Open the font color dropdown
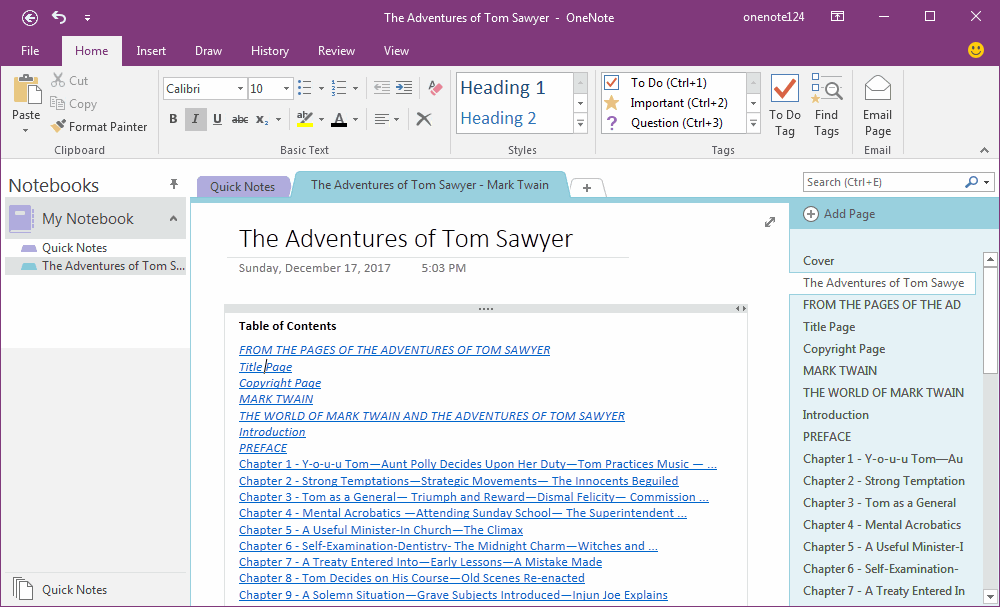The image size is (1000, 607). click(x=355, y=120)
